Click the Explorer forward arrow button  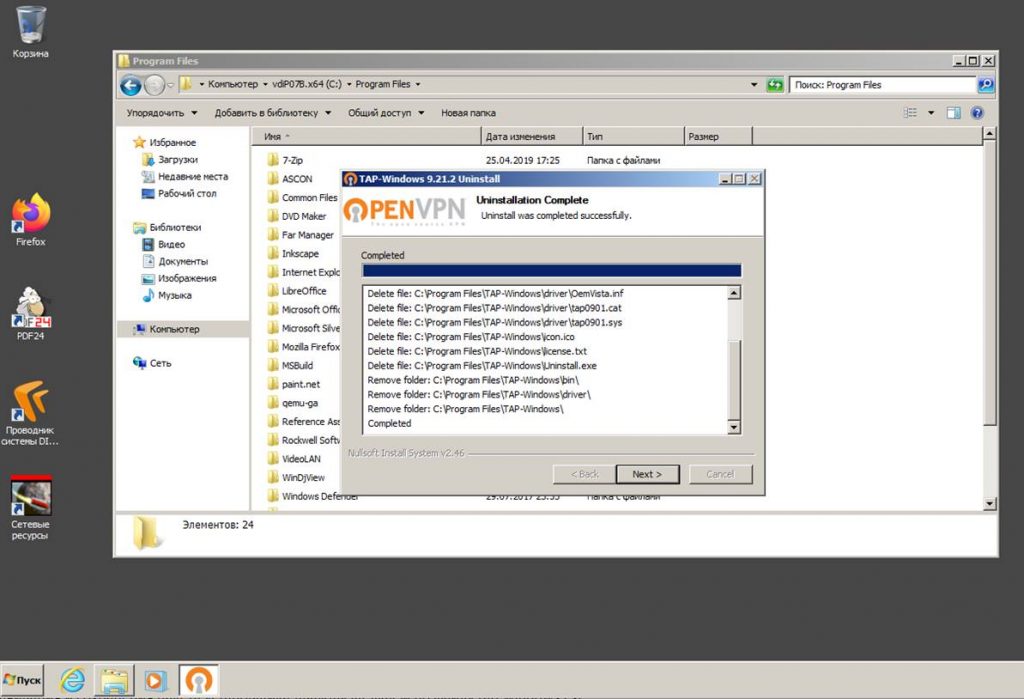tap(154, 85)
